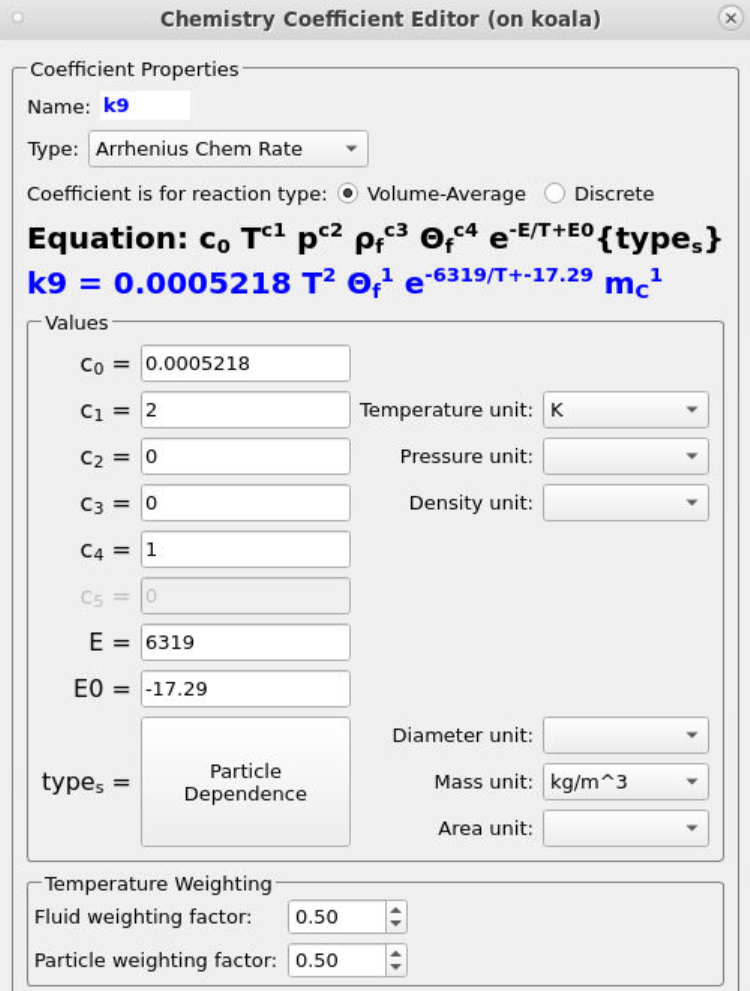Expand the Temperature unit dropdown
The image size is (750, 991).
625,410
